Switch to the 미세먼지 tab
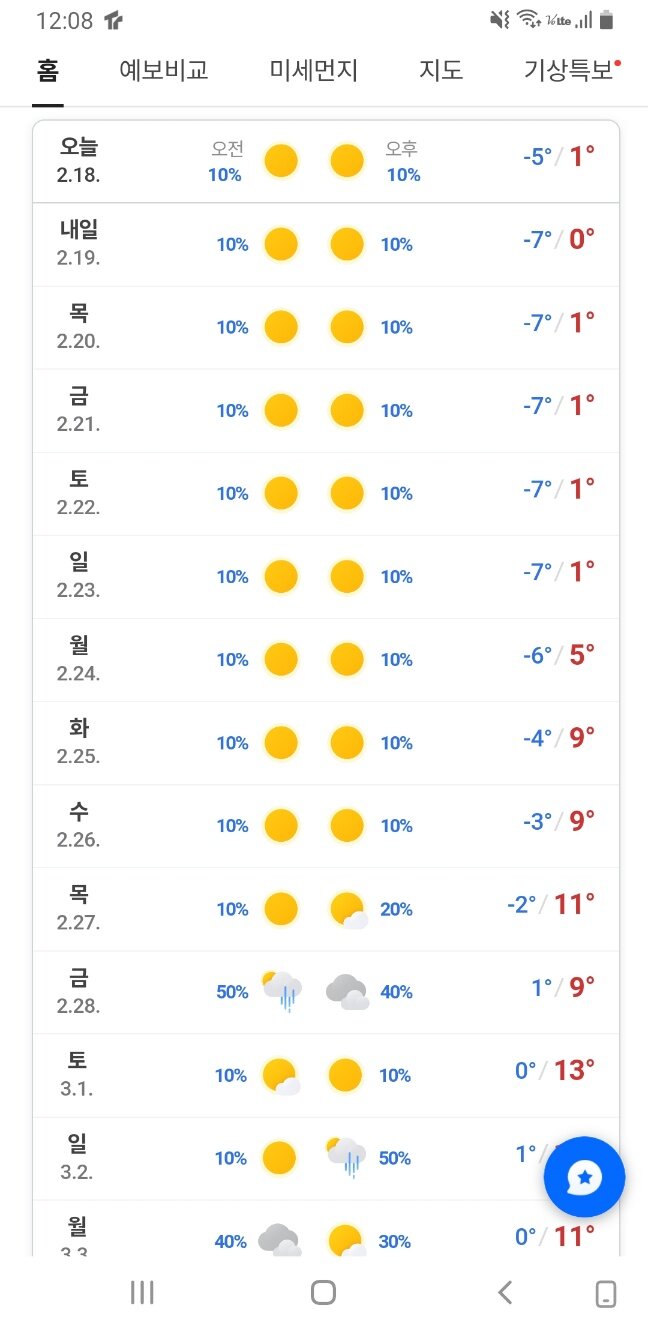This screenshot has height=1332, width=648. (314, 71)
